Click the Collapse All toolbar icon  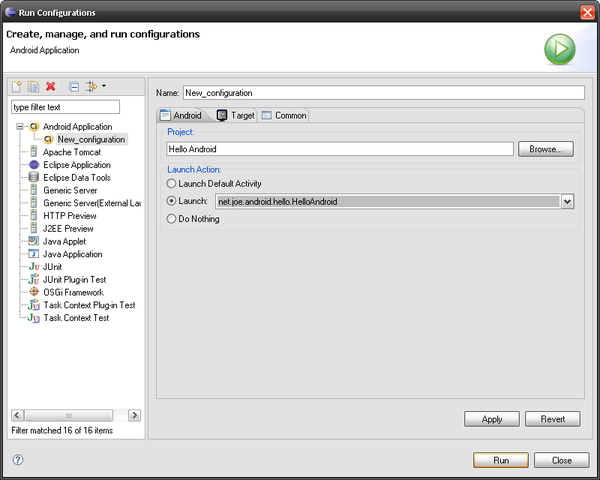pos(74,87)
